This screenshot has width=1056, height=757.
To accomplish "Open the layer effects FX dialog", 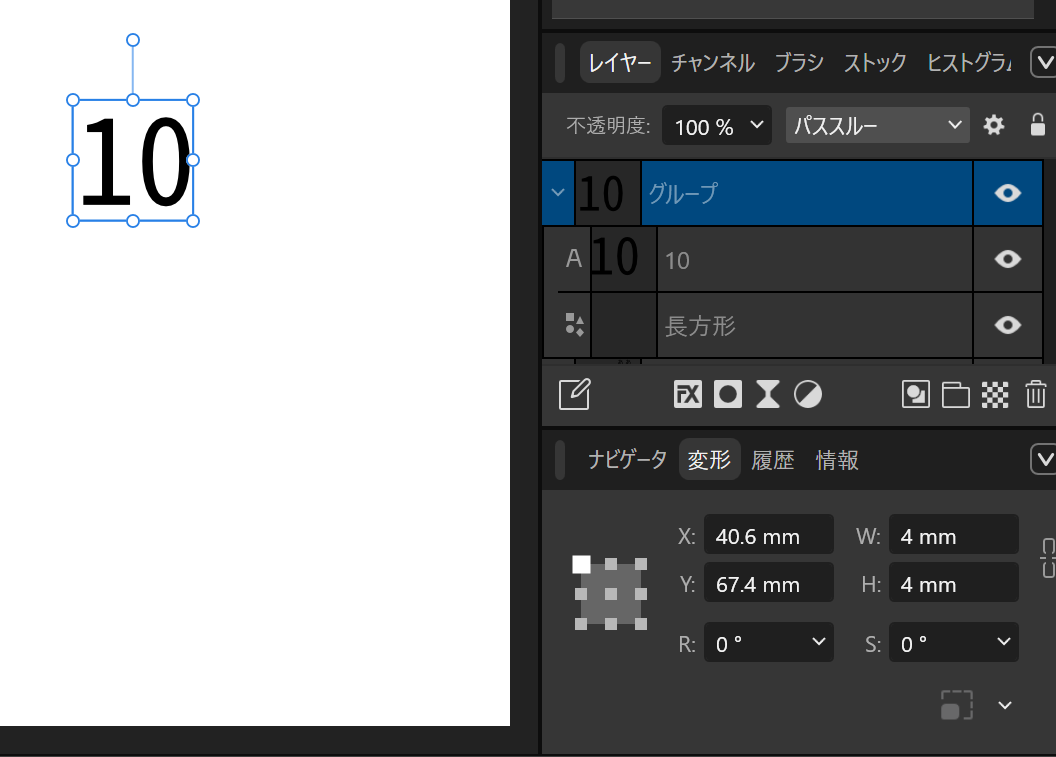I will (x=687, y=394).
